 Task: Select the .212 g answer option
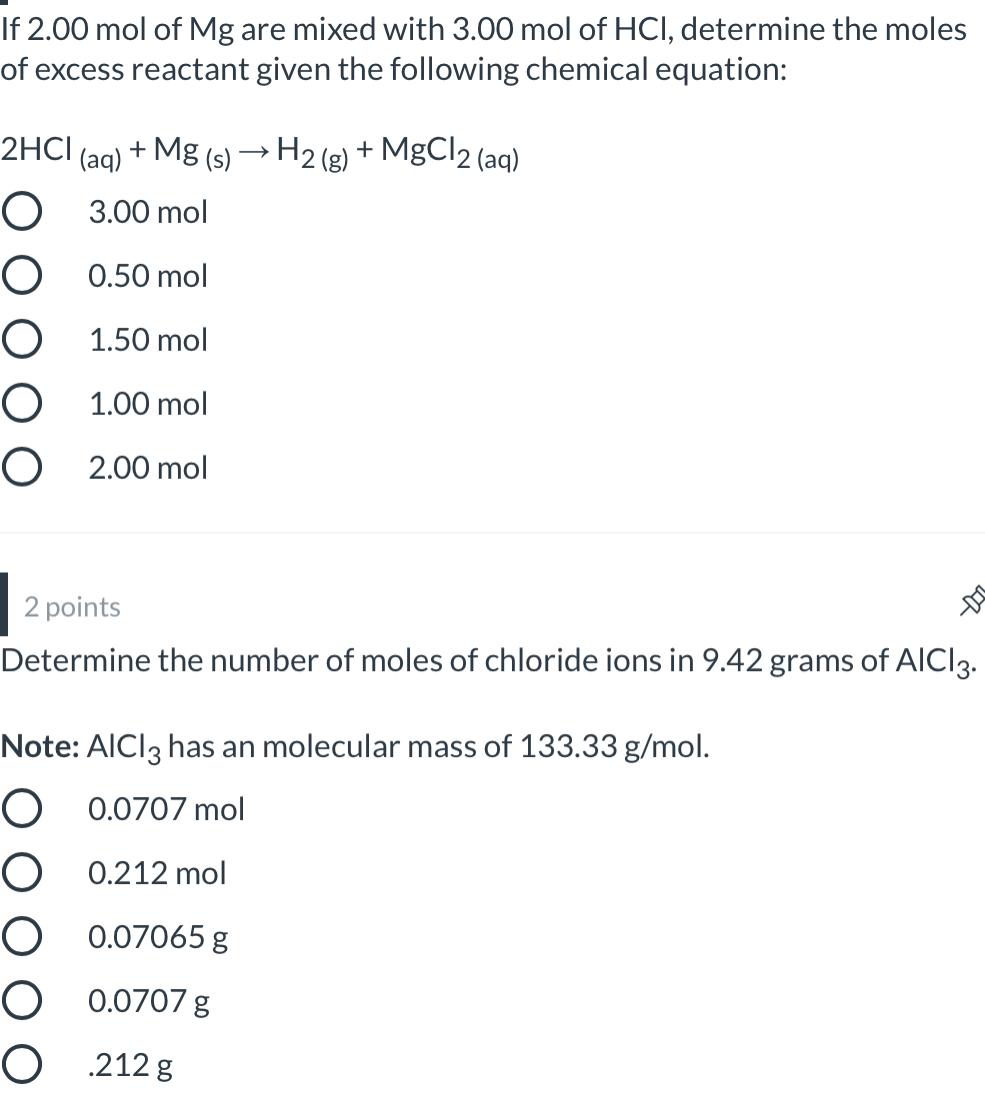pyautogui.click(x=24, y=1064)
